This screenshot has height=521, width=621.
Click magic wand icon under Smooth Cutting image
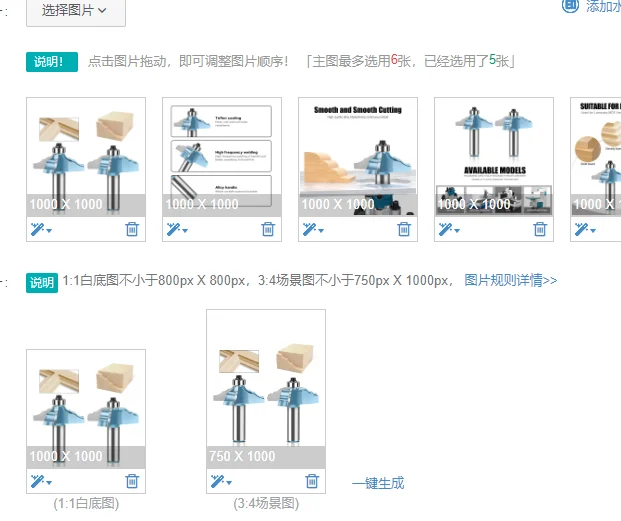(309, 229)
